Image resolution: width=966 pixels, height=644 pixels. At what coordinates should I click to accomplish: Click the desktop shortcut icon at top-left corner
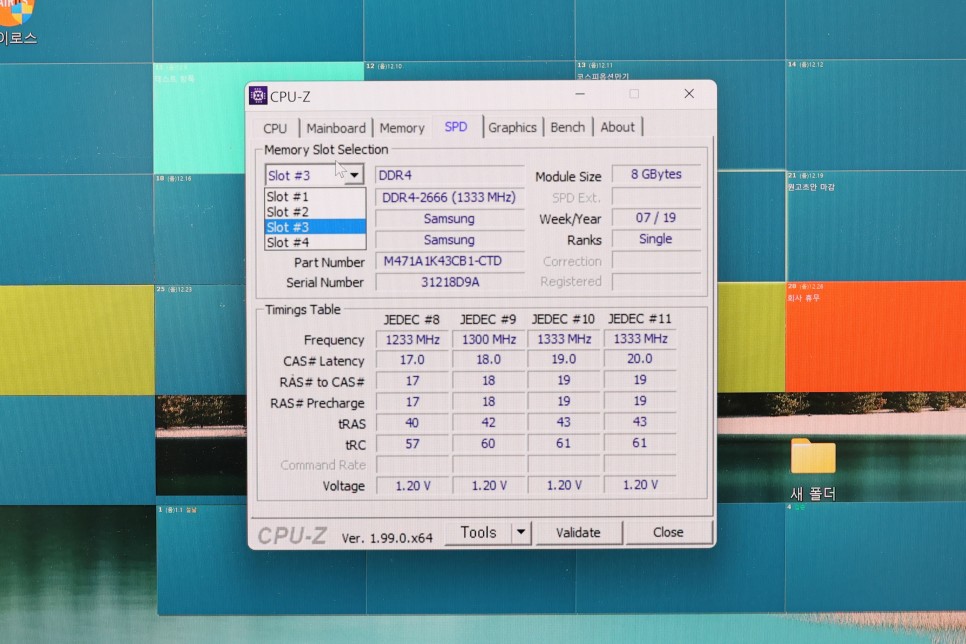[x=16, y=12]
